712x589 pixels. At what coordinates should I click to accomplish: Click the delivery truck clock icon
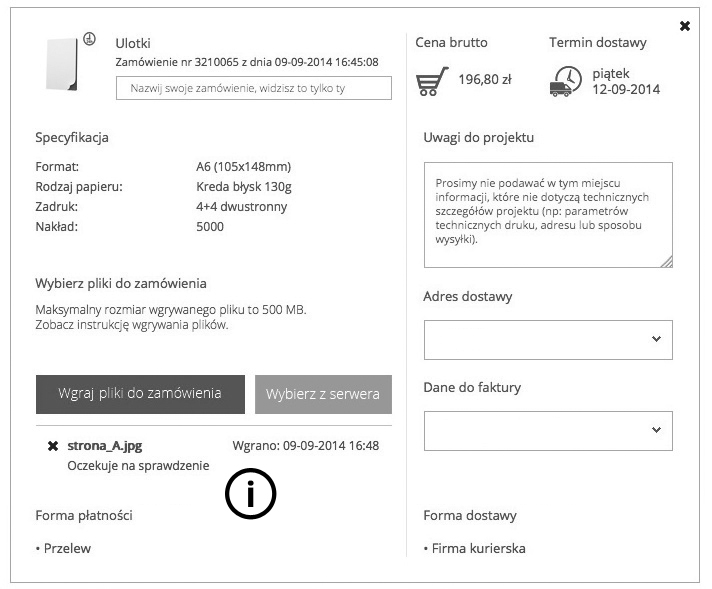tap(565, 81)
